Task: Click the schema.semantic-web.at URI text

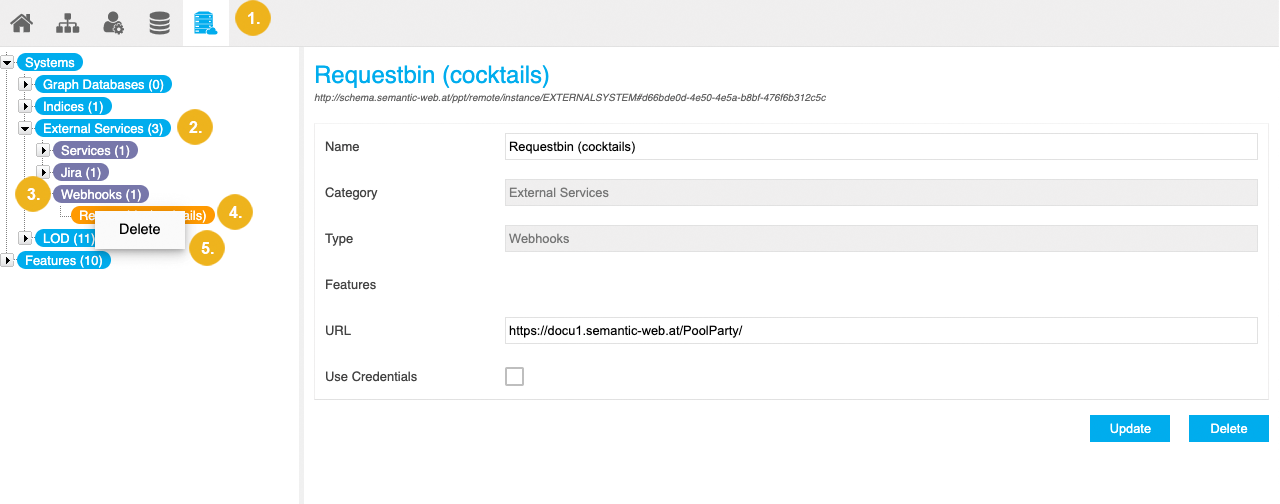Action: [x=569, y=98]
